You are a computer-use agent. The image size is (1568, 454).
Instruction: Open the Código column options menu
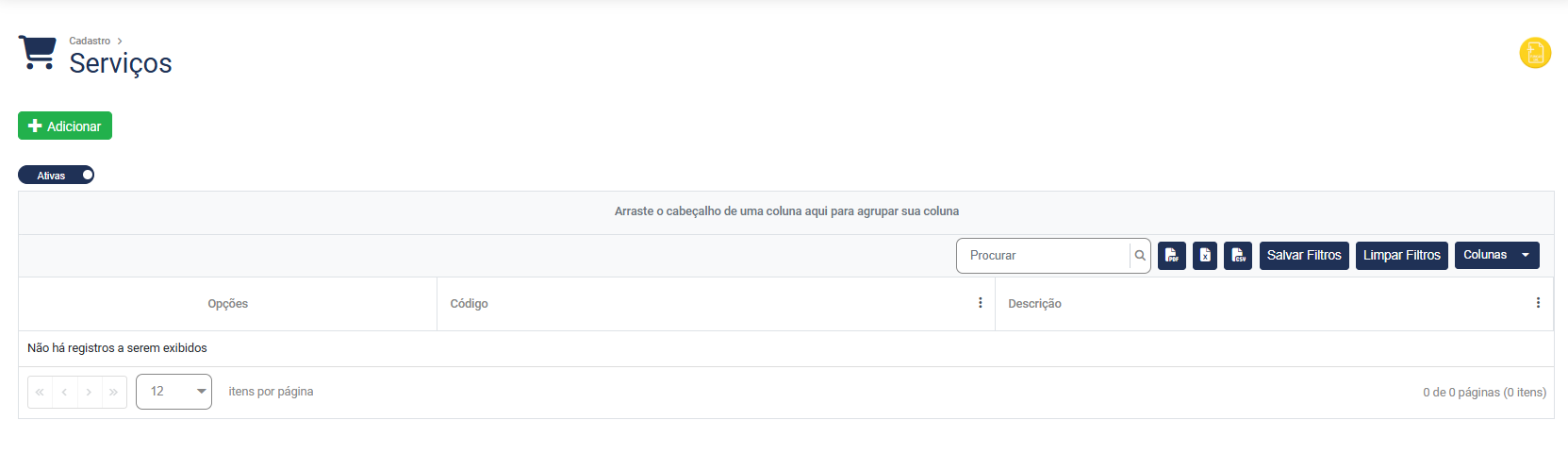[x=981, y=303]
